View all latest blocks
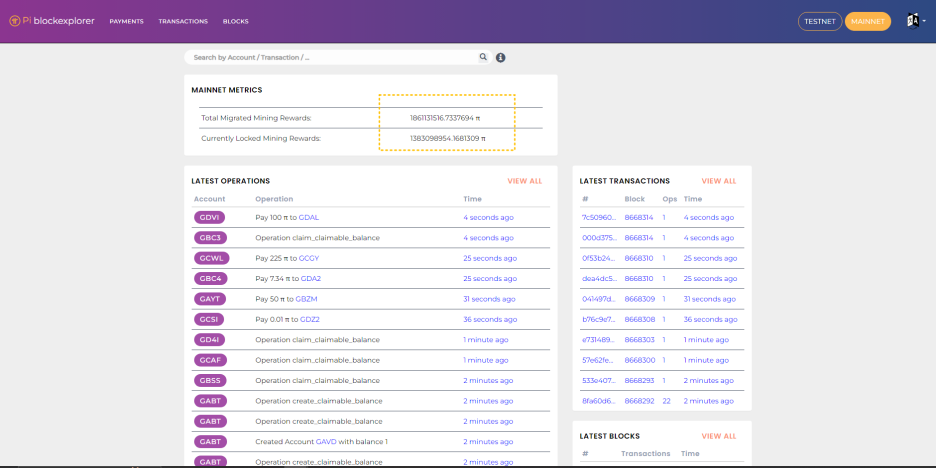The image size is (936, 468). pos(719,436)
